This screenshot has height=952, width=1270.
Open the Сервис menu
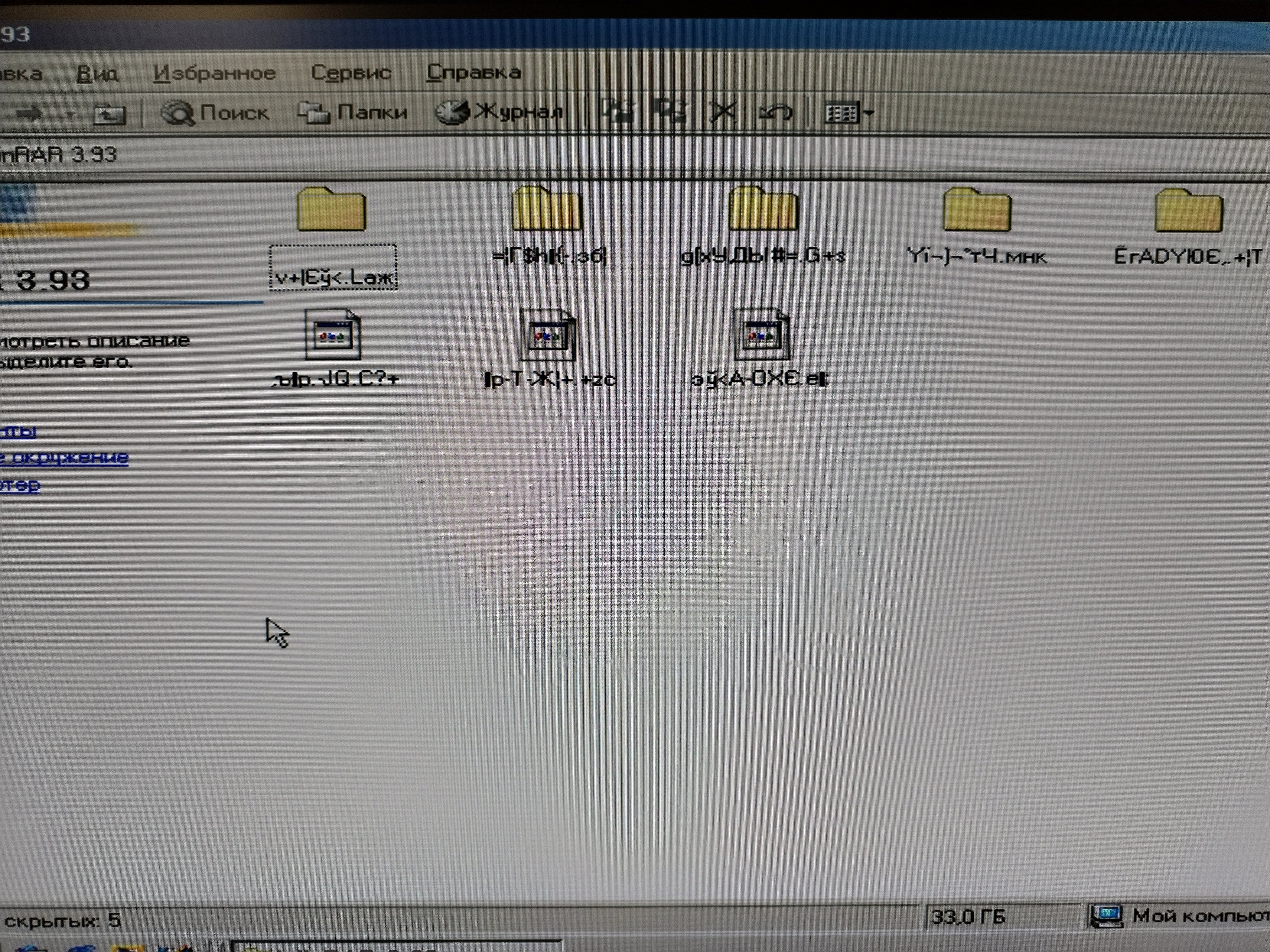click(351, 72)
